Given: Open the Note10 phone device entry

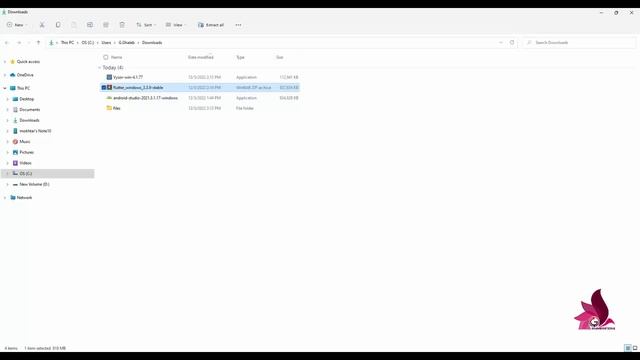Looking at the screenshot, I should click(35, 131).
